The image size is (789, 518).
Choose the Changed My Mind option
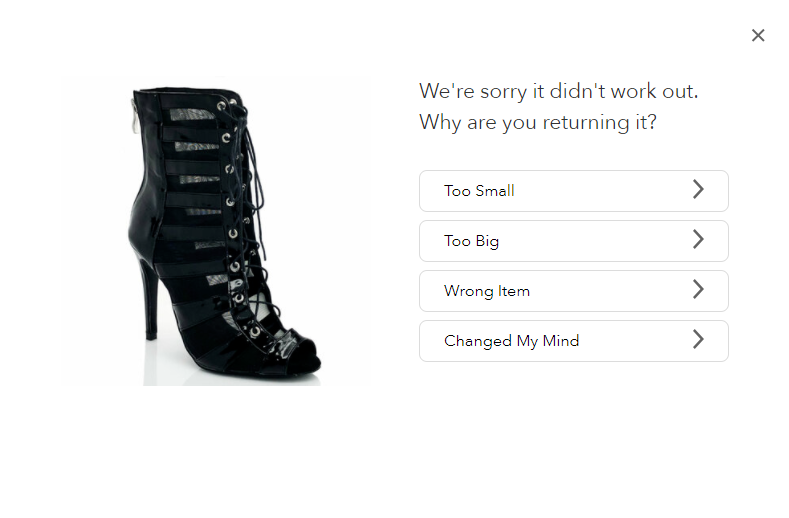pos(574,341)
